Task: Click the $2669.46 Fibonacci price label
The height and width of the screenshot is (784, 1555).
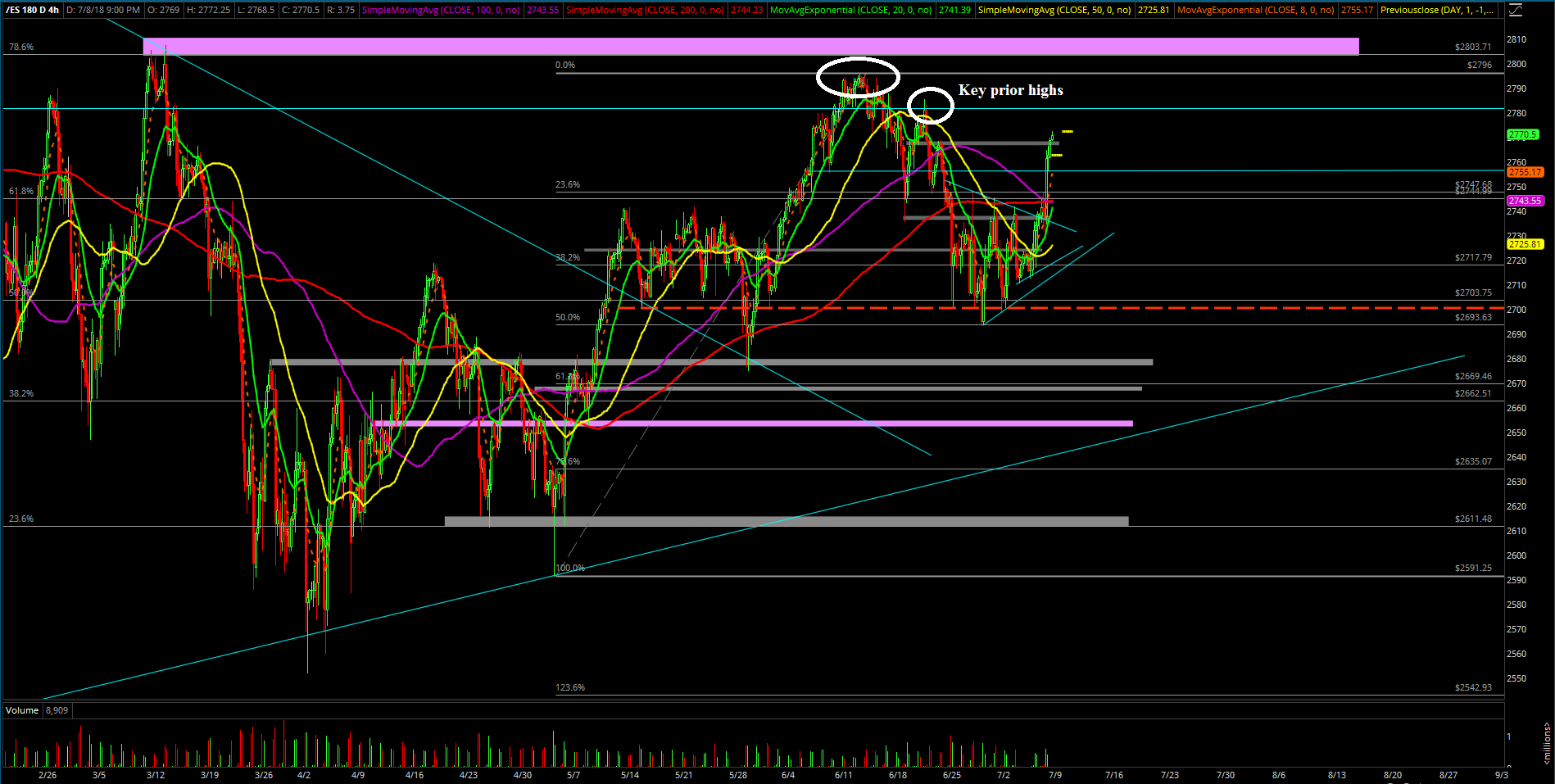Action: point(1473,376)
